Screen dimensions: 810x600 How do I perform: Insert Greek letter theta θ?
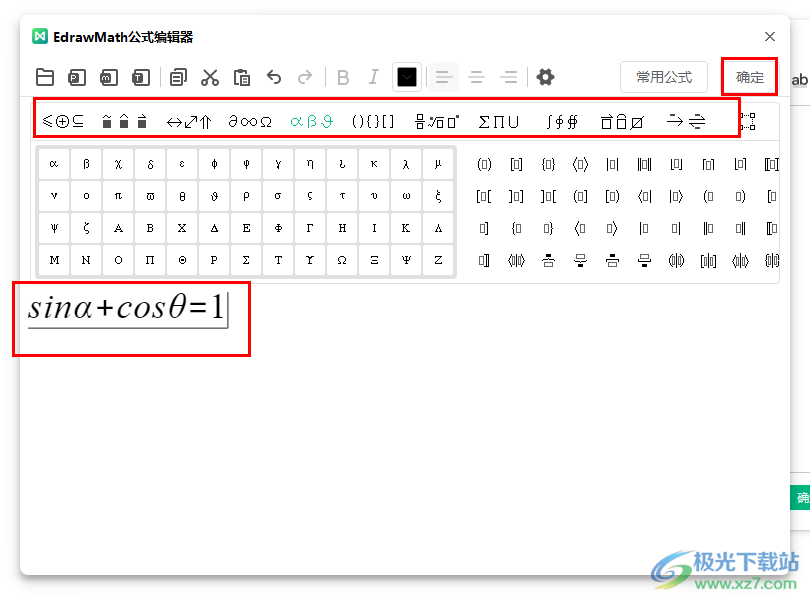(182, 196)
